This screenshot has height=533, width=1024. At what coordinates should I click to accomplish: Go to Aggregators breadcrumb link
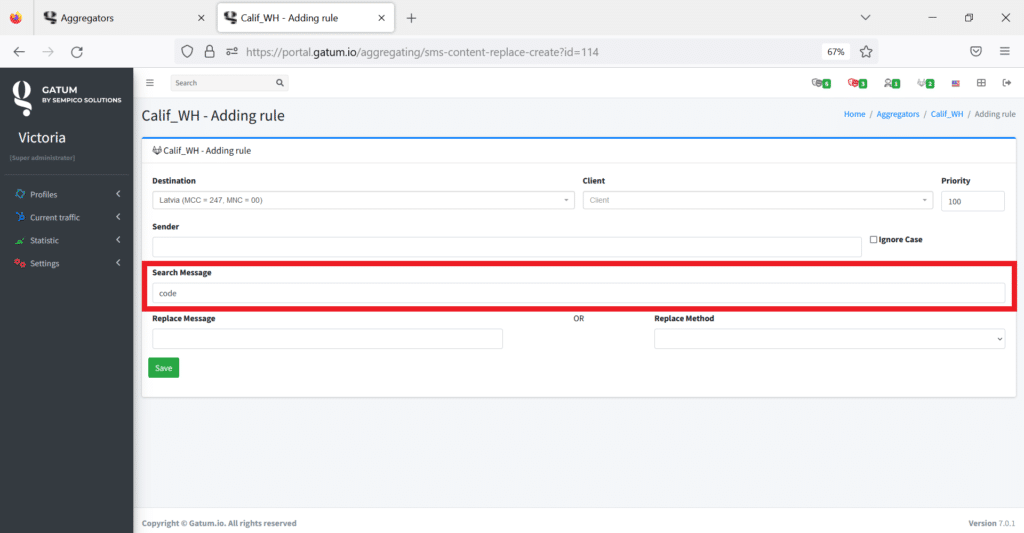(x=897, y=114)
